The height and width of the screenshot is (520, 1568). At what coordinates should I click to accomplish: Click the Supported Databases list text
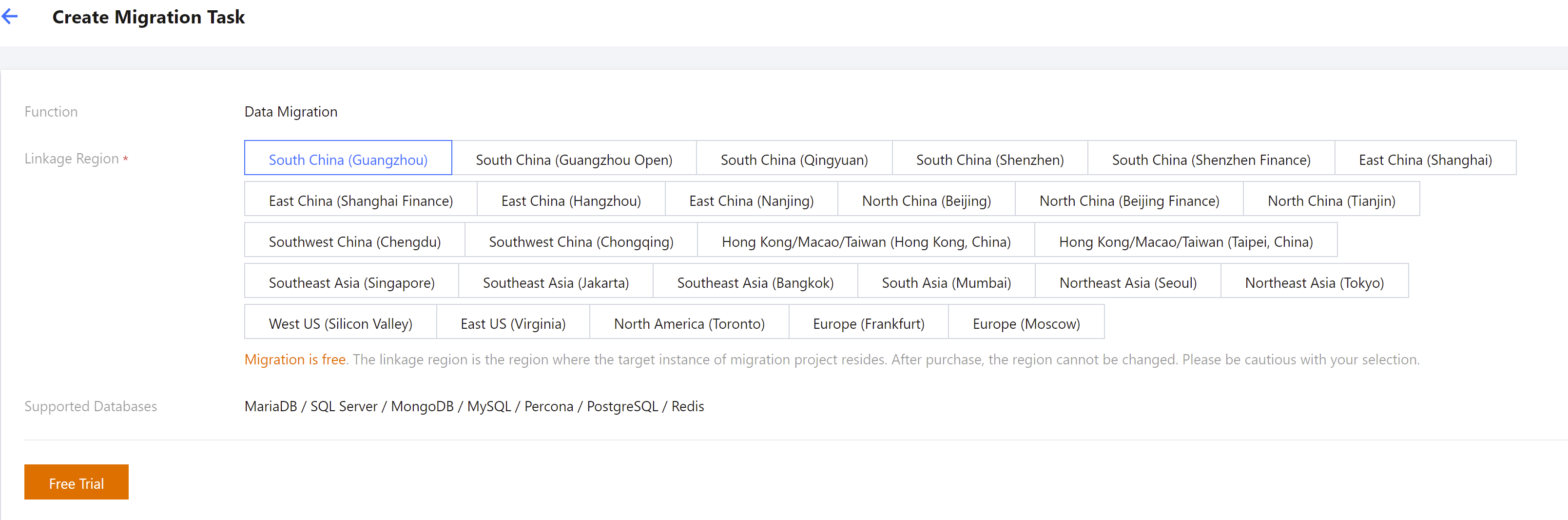tap(474, 407)
